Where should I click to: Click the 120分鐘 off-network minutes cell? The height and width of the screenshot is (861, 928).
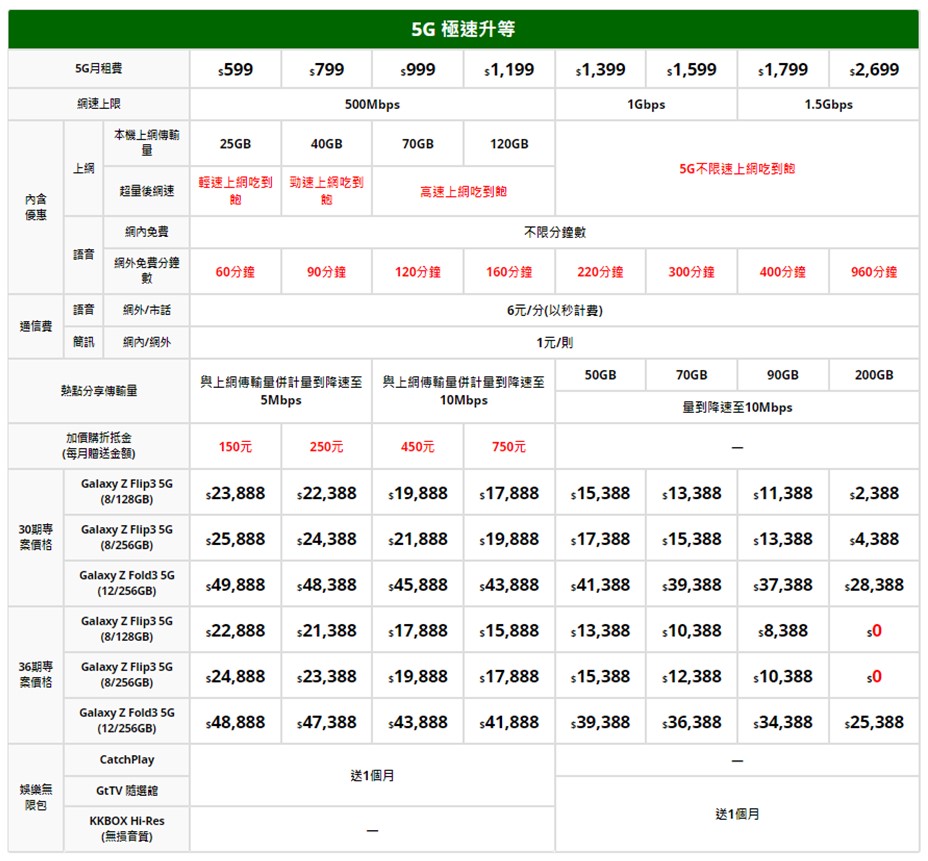coord(418,272)
